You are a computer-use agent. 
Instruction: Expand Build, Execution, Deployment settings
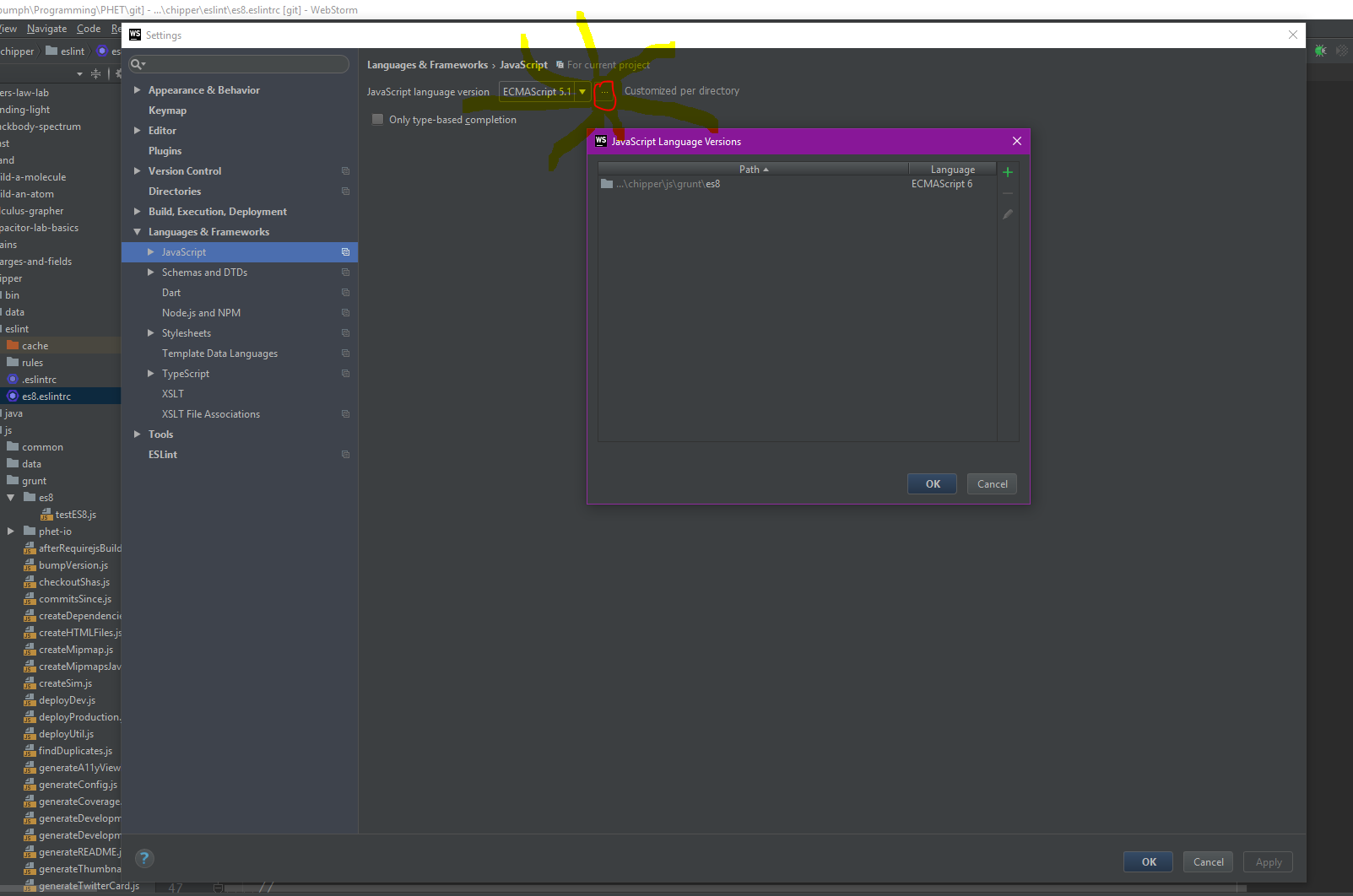138,211
